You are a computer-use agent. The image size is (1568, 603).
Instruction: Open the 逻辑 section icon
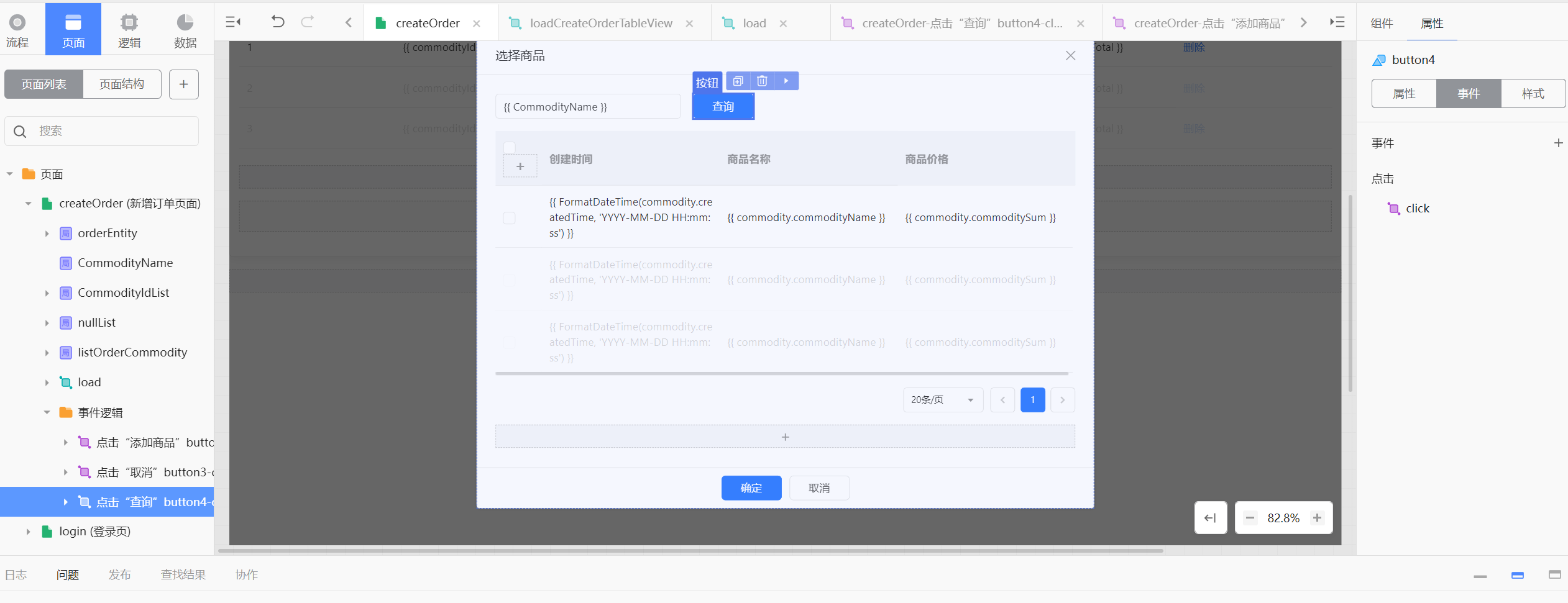(129, 29)
